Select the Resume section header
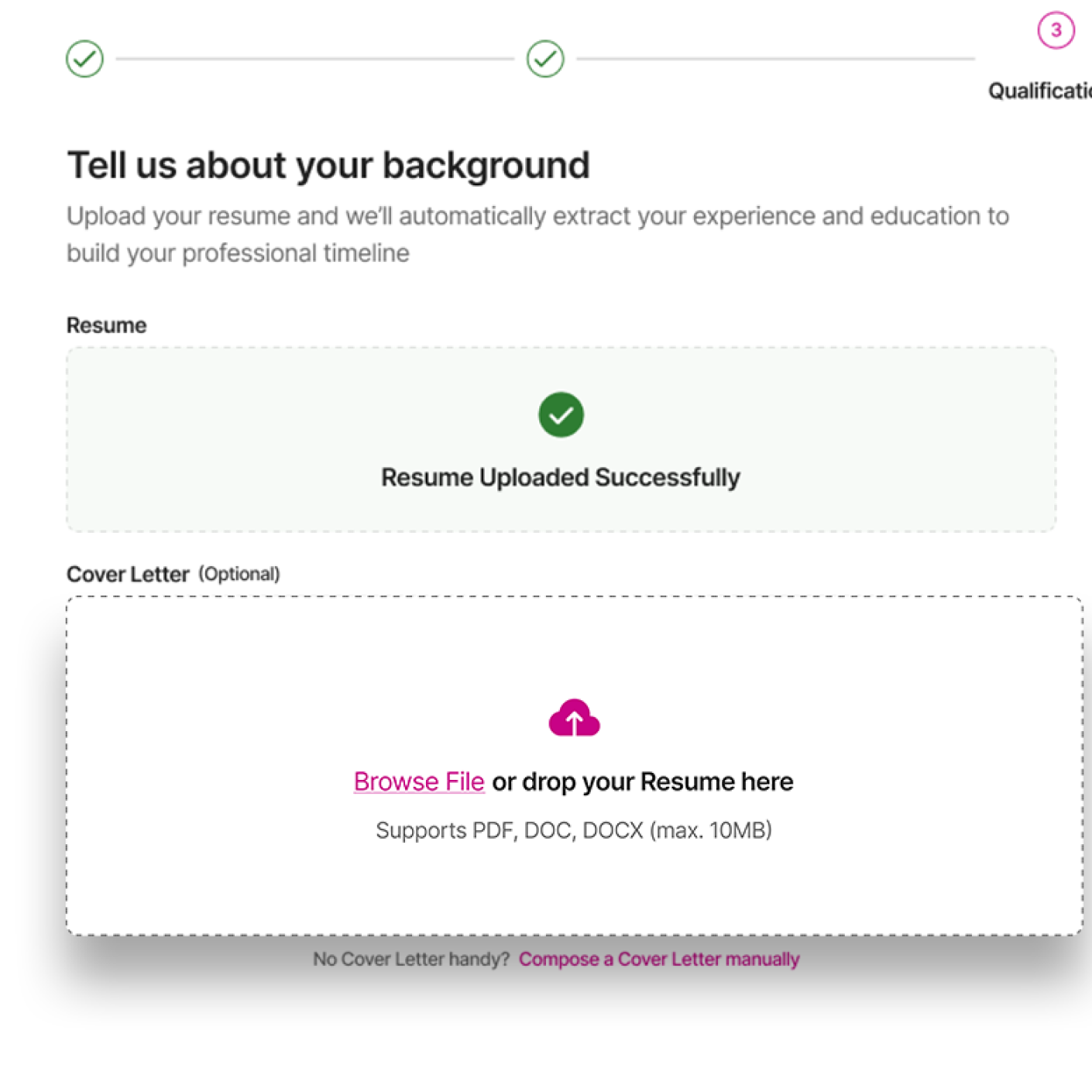Image resolution: width=1092 pixels, height=1092 pixels. click(x=106, y=325)
